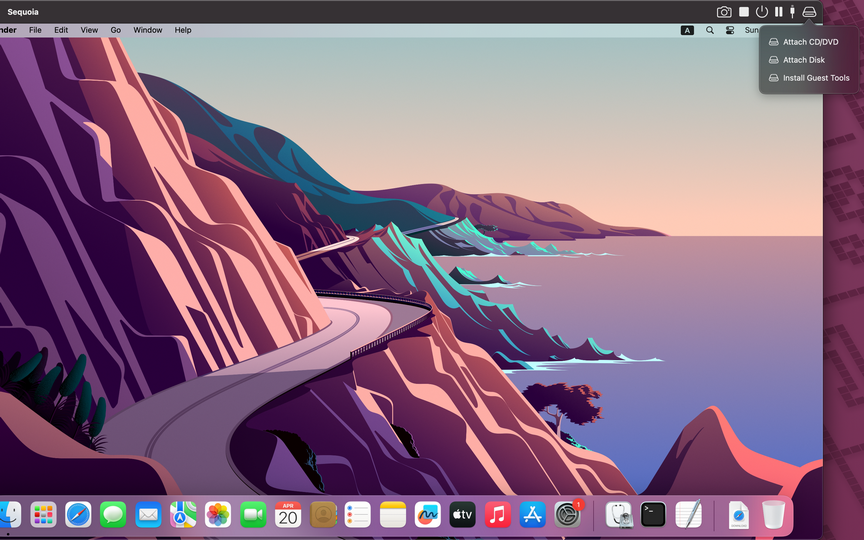Open the Go menu
Screen dimensions: 864x540
(116, 30)
